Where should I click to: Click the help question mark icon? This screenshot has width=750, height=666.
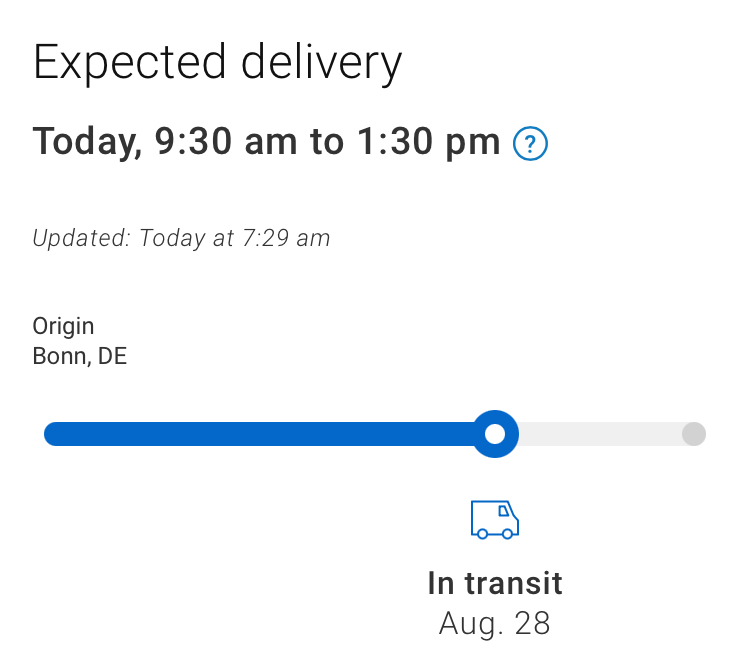coord(530,144)
